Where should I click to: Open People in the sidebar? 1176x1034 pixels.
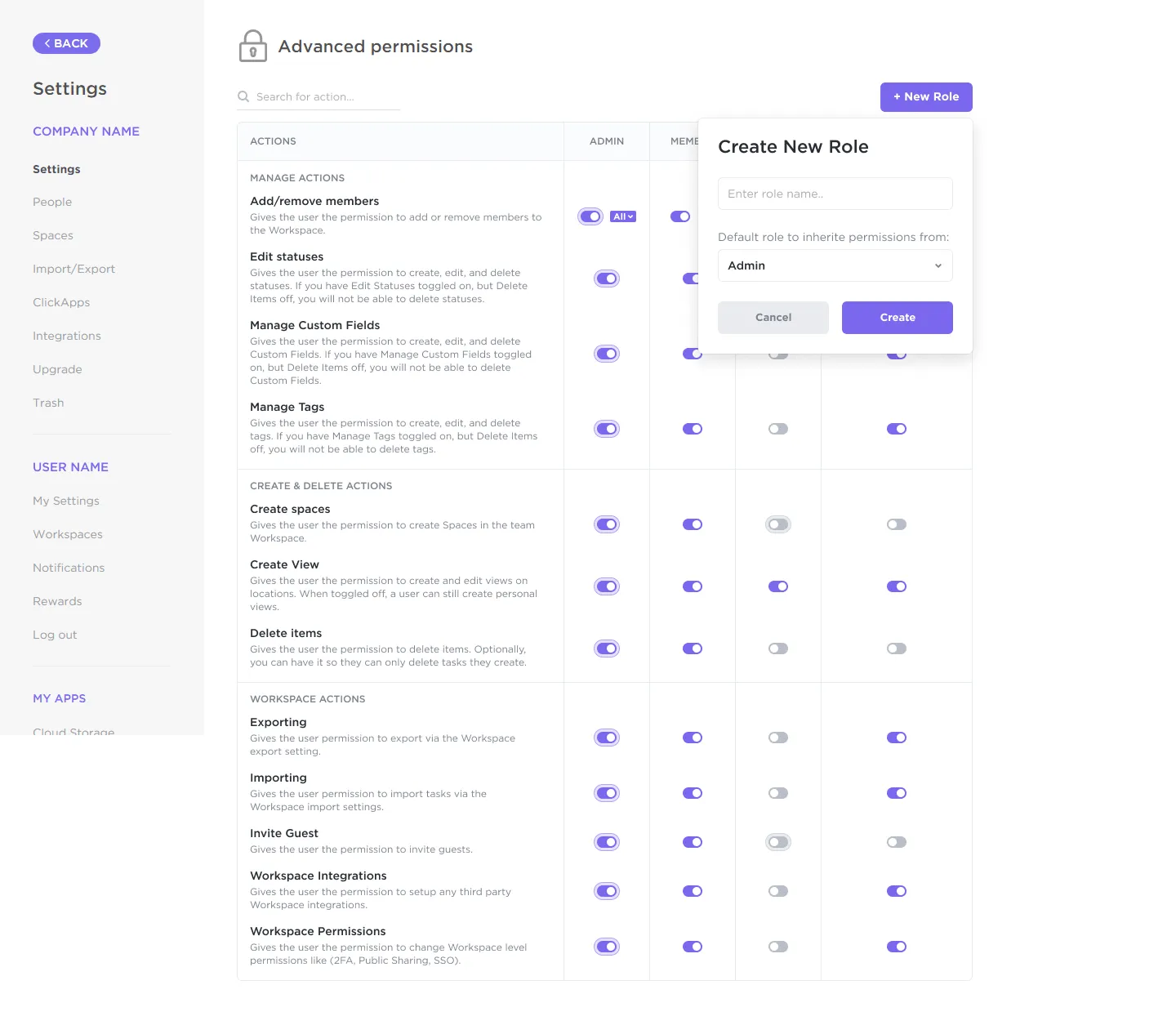[52, 202]
